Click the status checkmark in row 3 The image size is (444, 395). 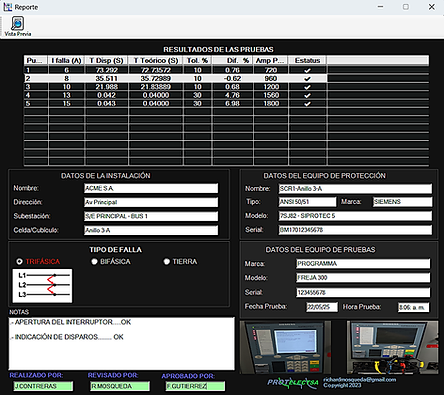[x=307, y=87]
